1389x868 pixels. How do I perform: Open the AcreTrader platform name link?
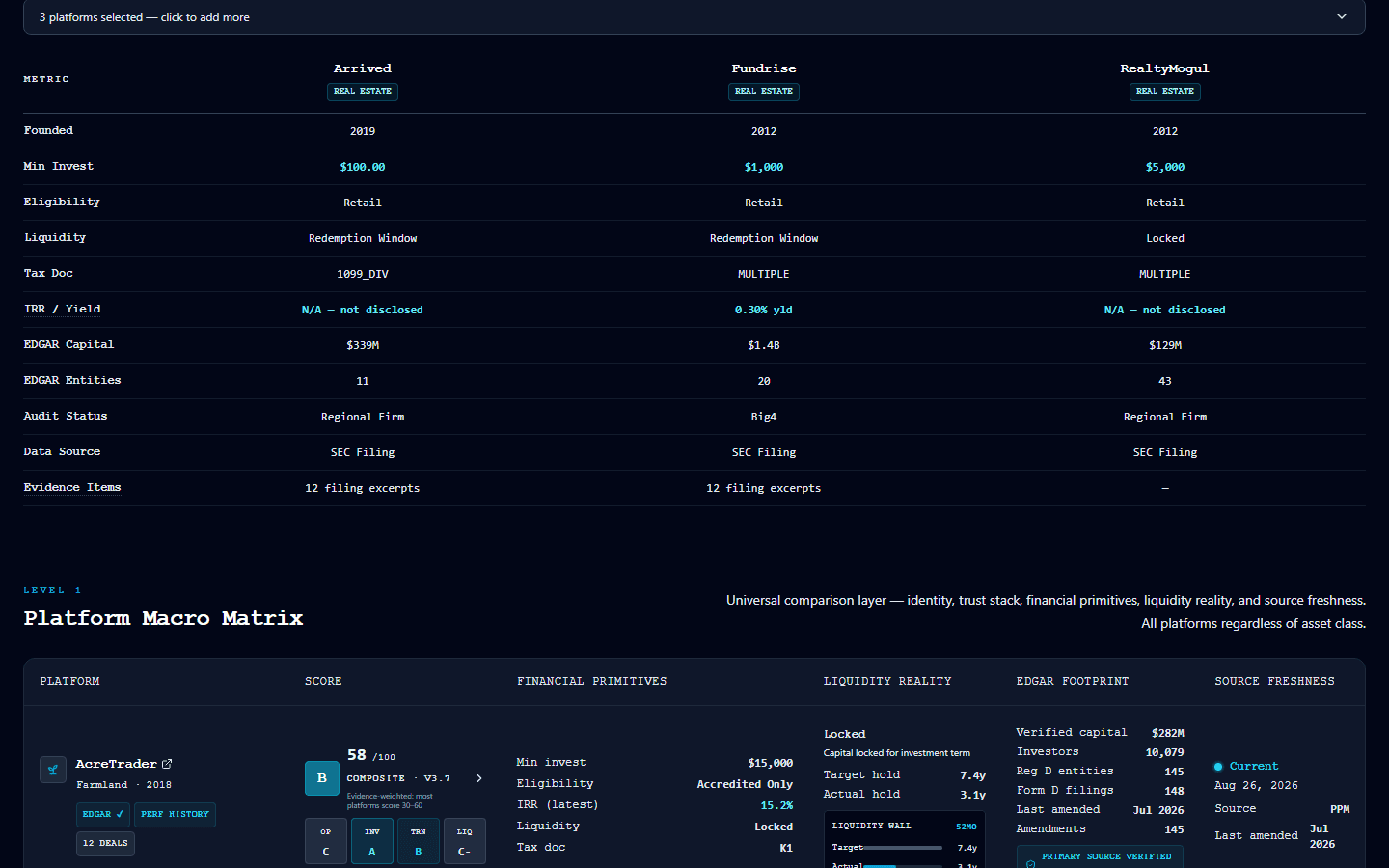point(117,764)
